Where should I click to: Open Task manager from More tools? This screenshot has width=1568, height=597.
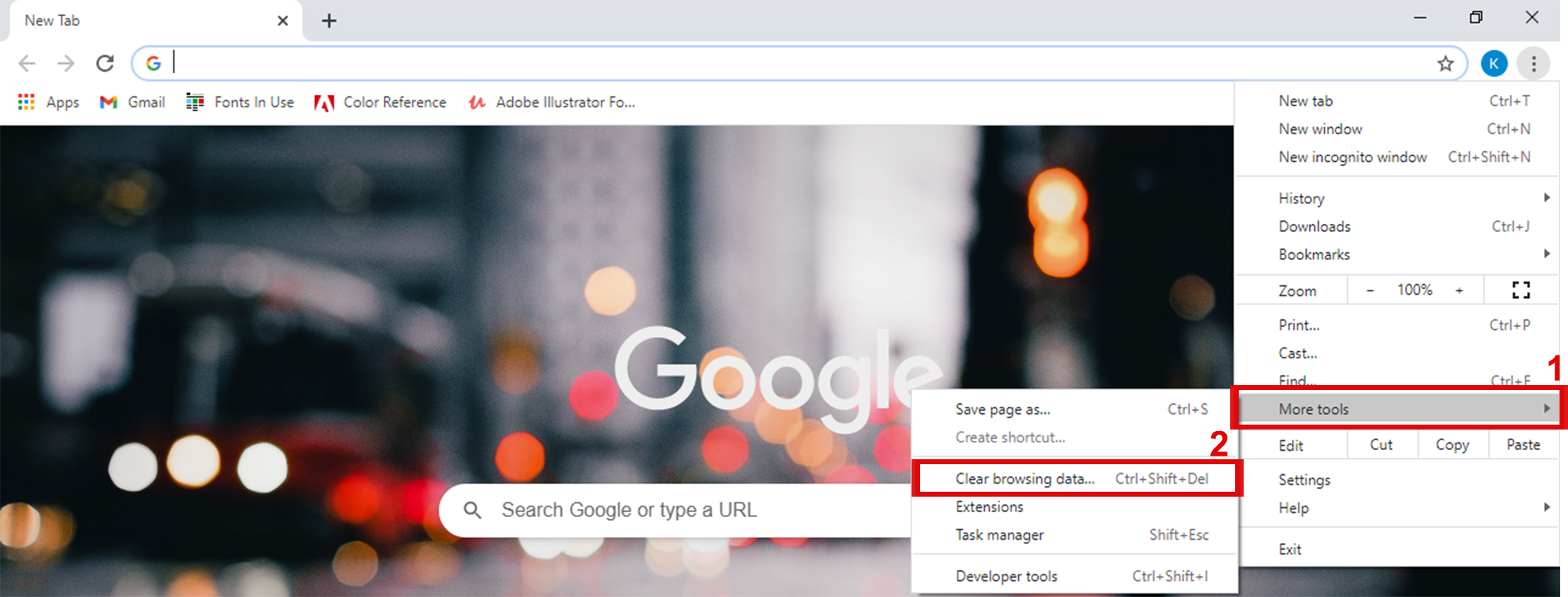1075,535
